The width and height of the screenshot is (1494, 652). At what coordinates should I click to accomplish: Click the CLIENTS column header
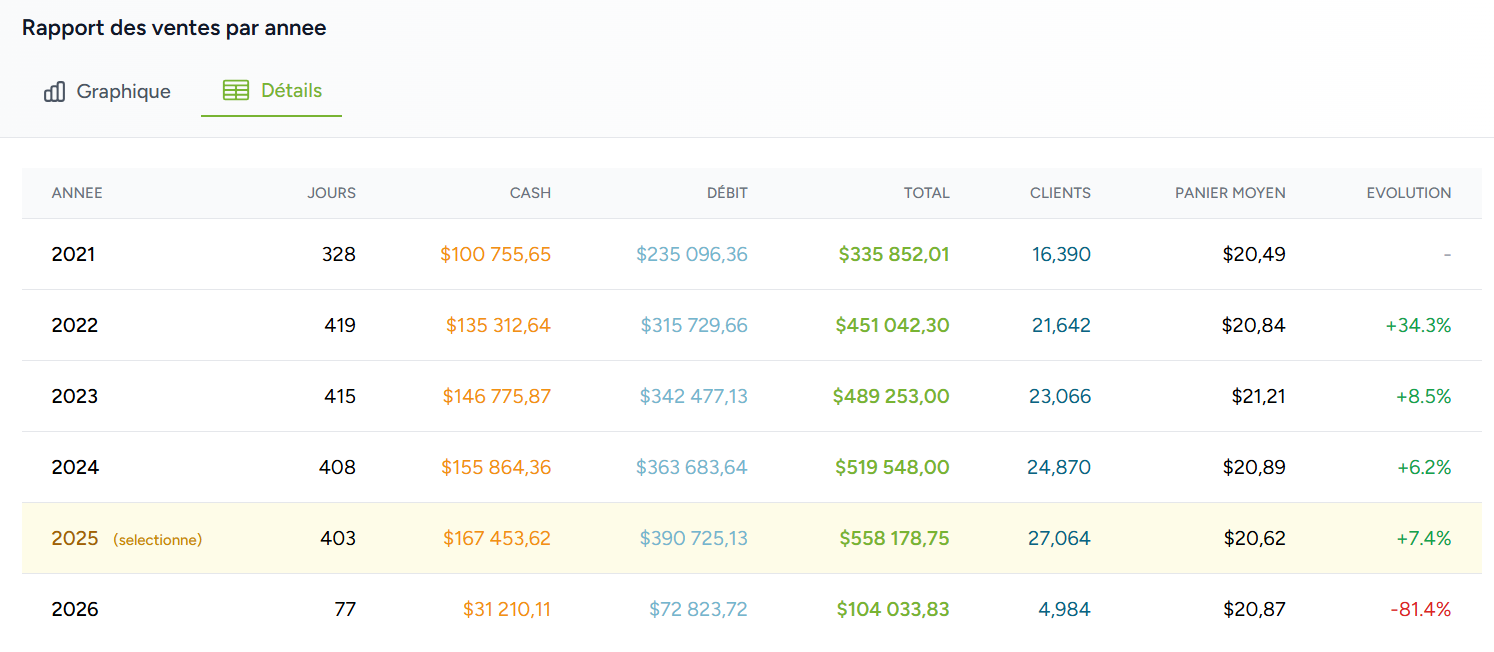1060,193
